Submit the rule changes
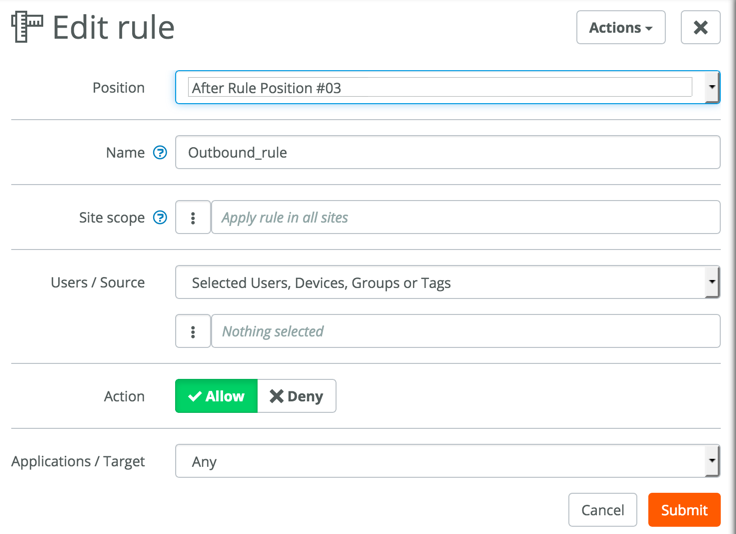Screen dimensions: 736x534 tap(684, 510)
